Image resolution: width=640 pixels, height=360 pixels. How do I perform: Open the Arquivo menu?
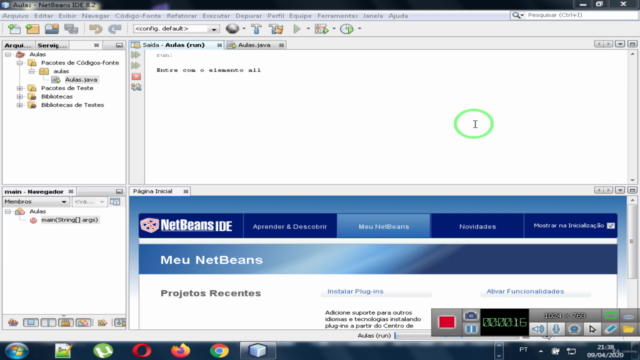(16, 16)
